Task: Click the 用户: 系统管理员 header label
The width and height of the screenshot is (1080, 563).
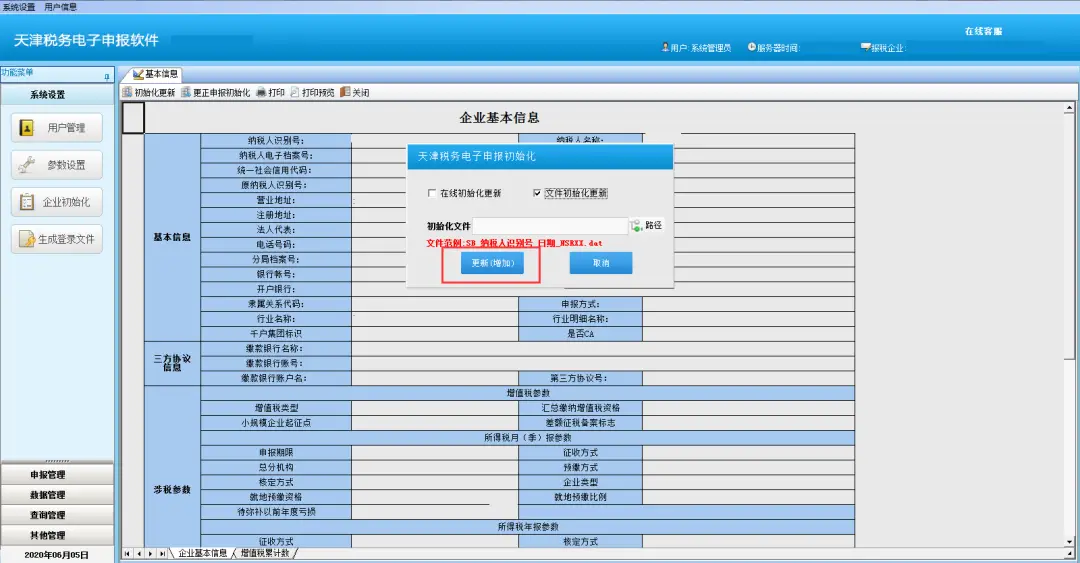Action: [x=696, y=48]
